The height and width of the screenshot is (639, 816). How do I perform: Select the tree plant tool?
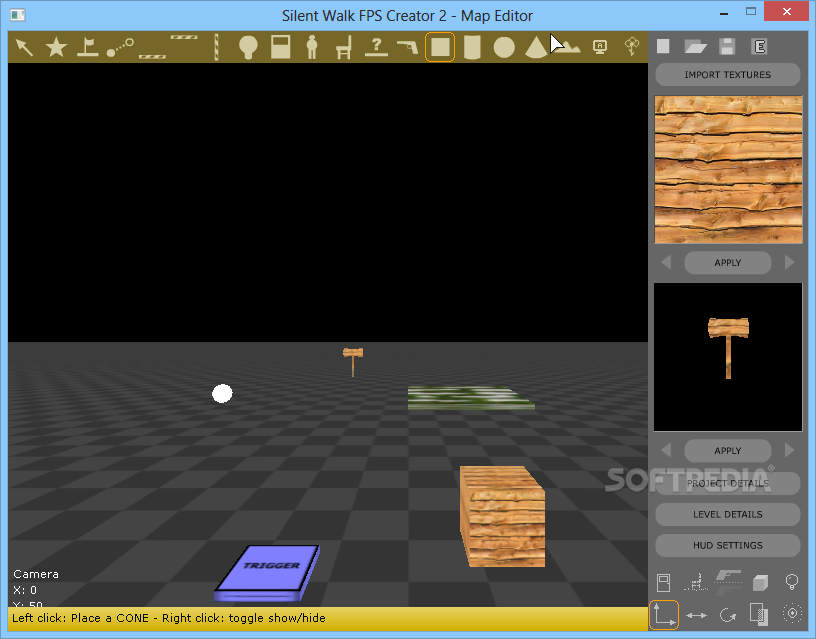point(632,47)
